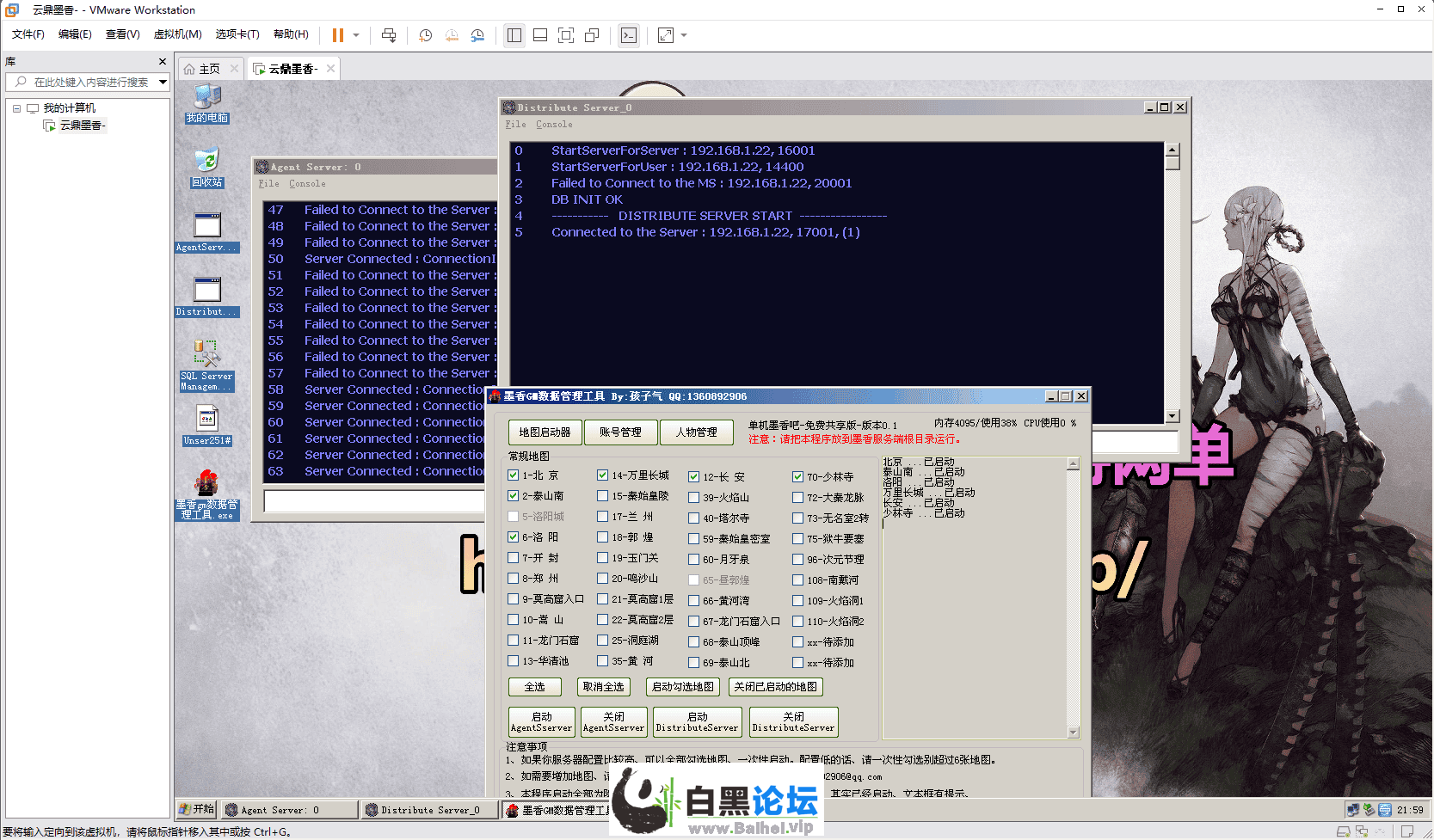Open the snapshot manager wrench icon
Screen dimensions: 1434x840
[x=477, y=35]
